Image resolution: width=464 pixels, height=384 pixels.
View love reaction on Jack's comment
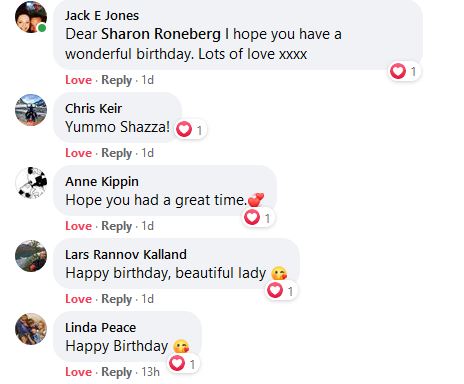404,71
